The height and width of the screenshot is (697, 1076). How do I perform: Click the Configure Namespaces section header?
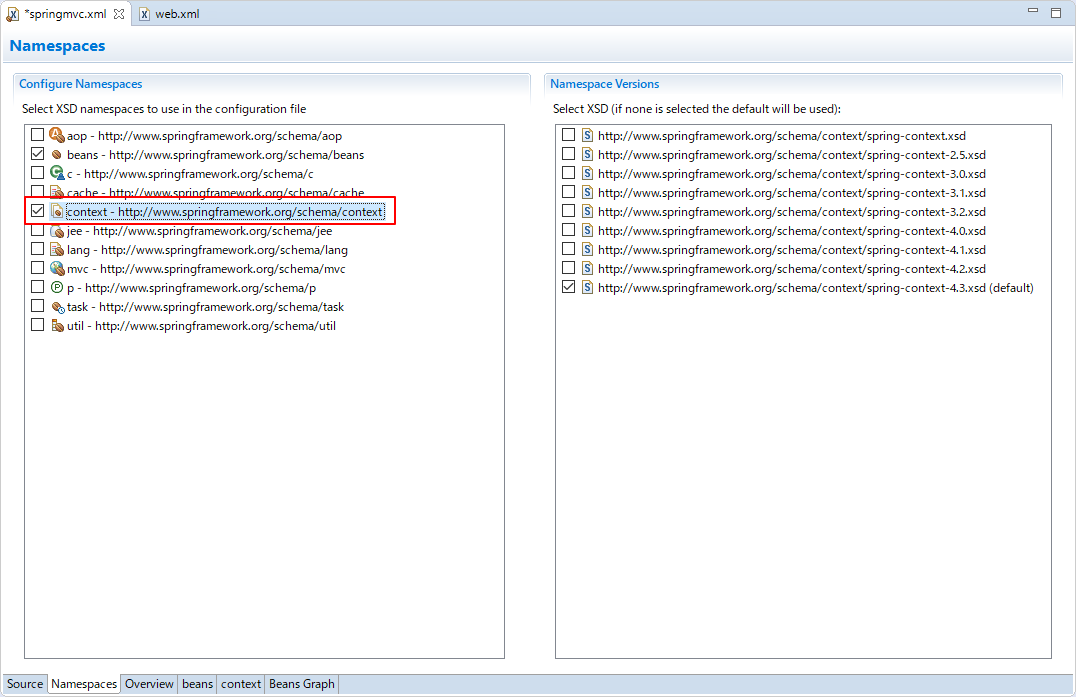[80, 84]
